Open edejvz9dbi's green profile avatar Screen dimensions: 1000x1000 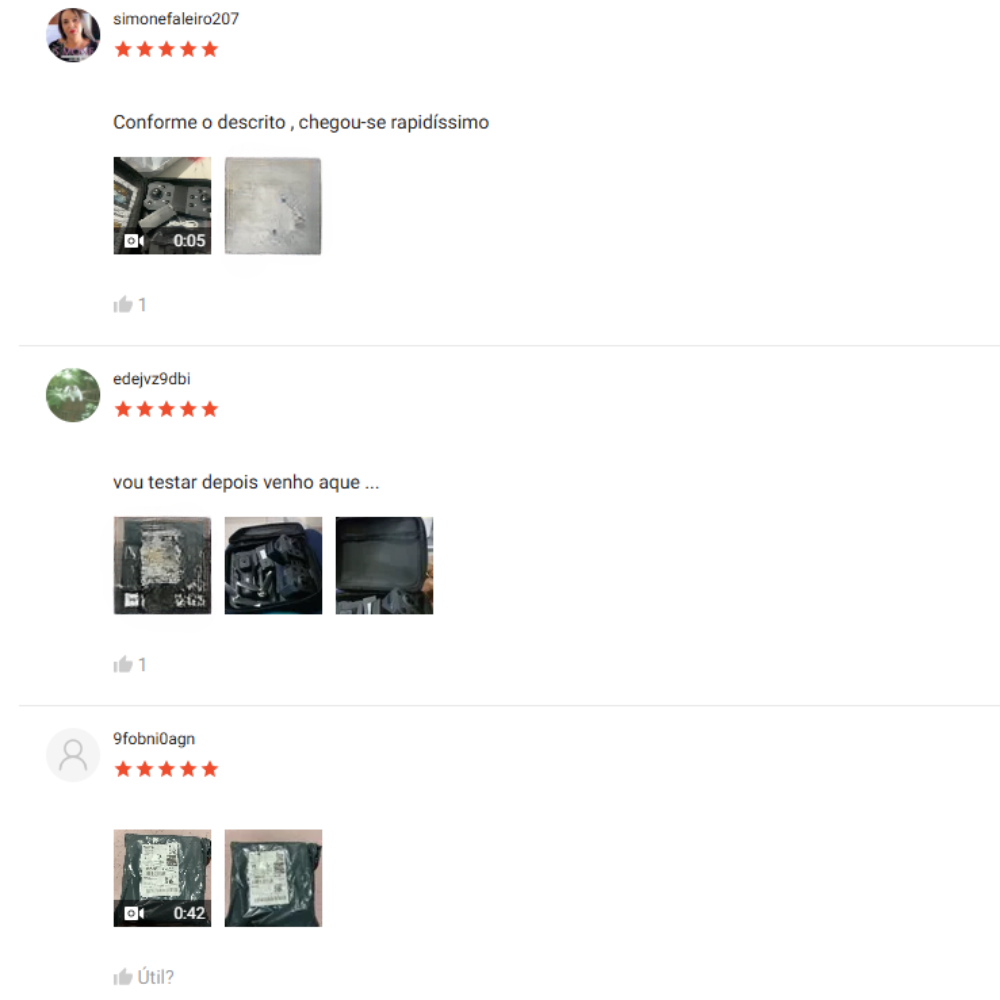tap(73, 395)
